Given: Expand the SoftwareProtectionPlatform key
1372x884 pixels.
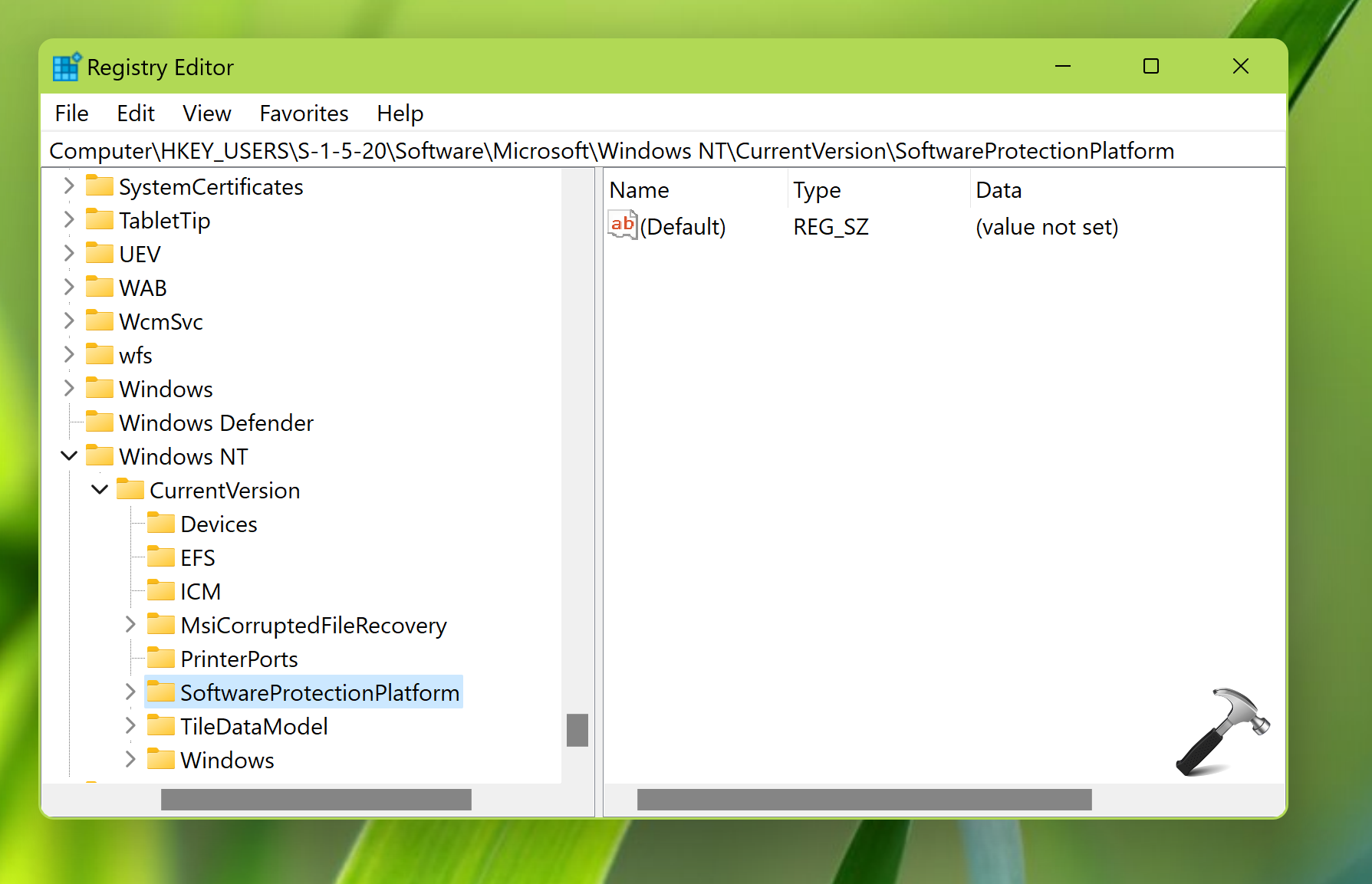Looking at the screenshot, I should (130, 692).
